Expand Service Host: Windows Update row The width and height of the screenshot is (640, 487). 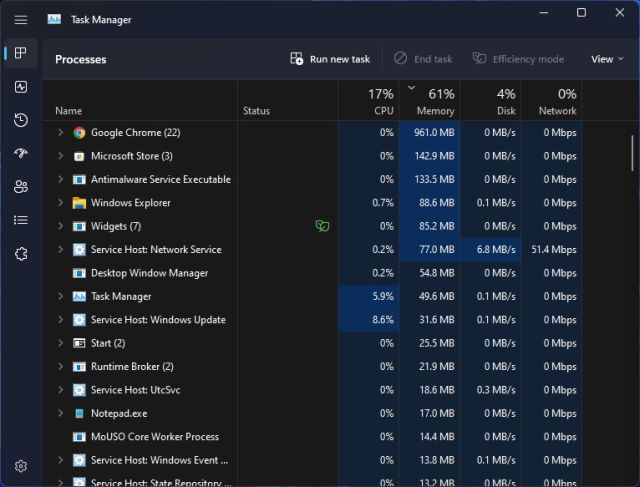[60, 320]
